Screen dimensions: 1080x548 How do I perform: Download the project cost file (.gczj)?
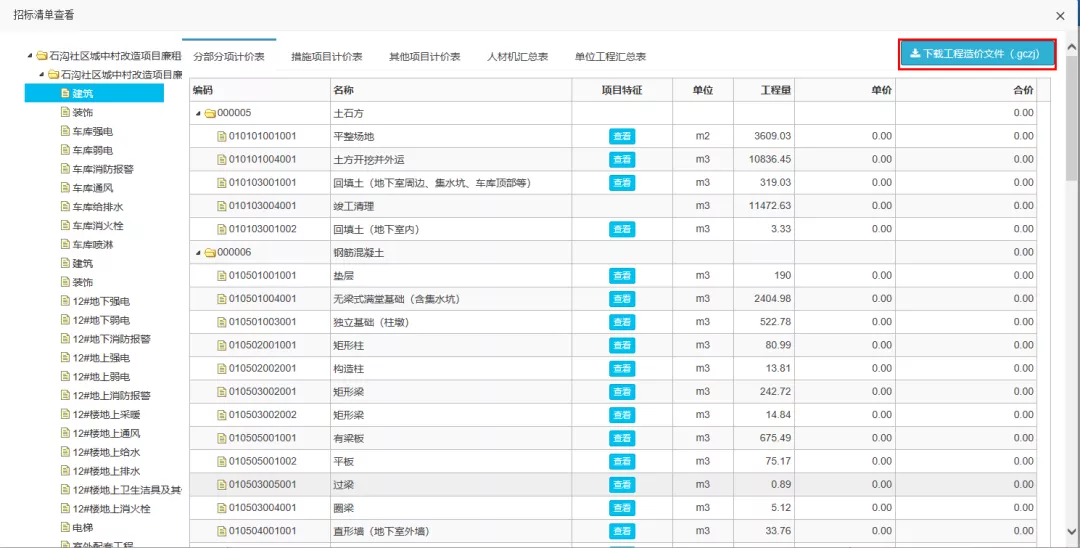pos(977,54)
